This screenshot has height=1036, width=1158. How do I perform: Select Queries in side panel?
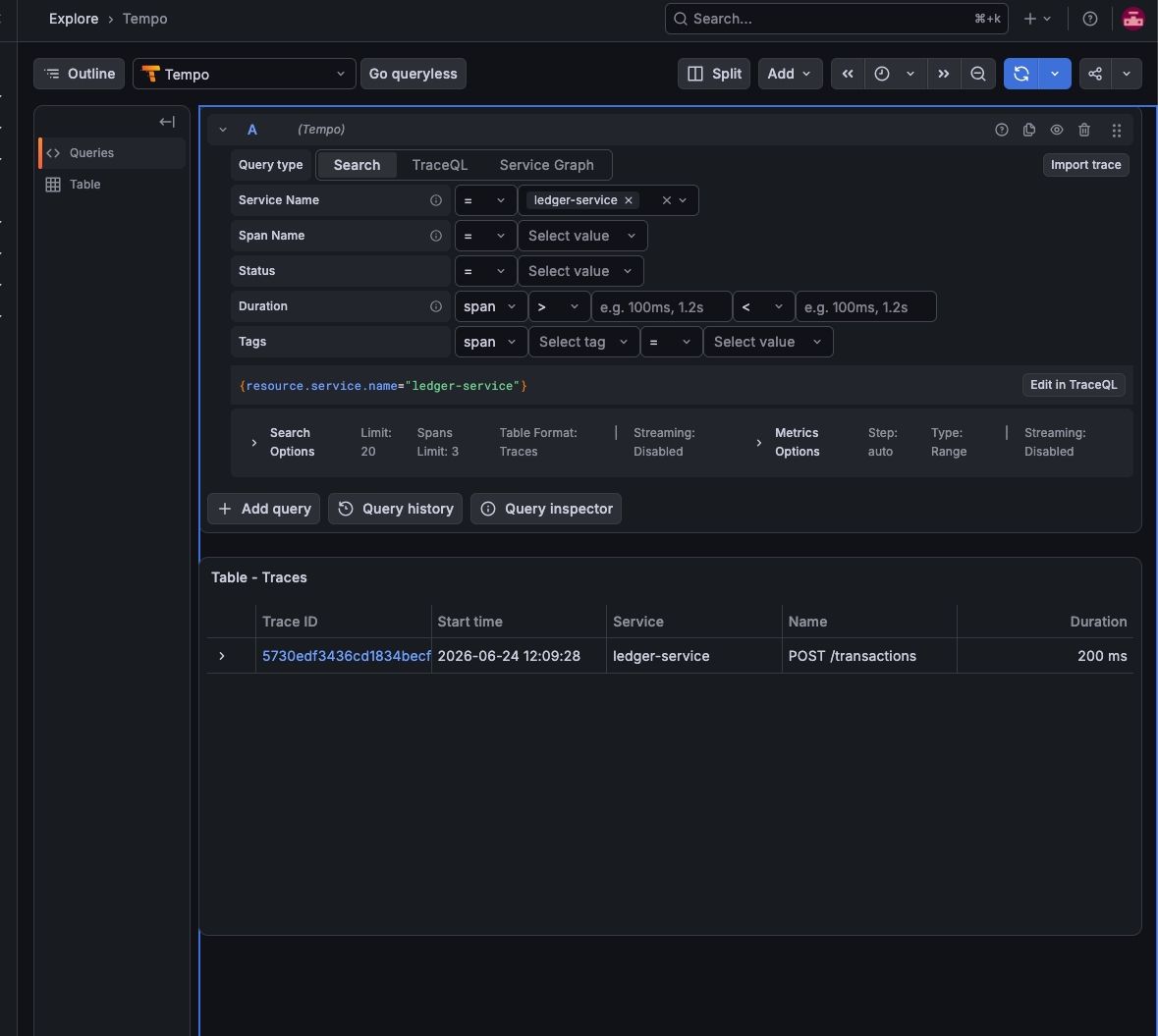point(112,153)
